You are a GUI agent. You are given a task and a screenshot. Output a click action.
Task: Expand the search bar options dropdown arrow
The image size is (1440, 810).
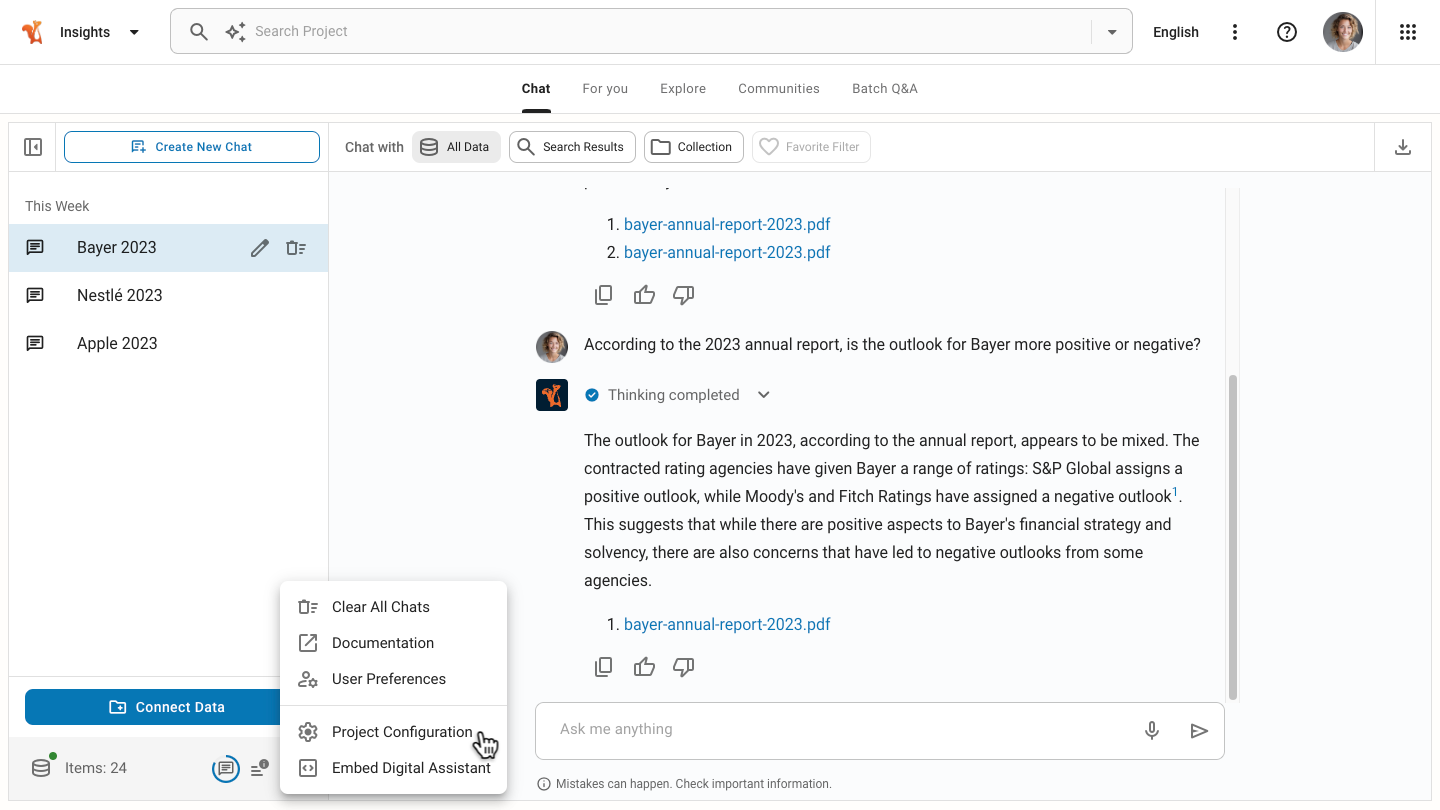pos(1112,32)
